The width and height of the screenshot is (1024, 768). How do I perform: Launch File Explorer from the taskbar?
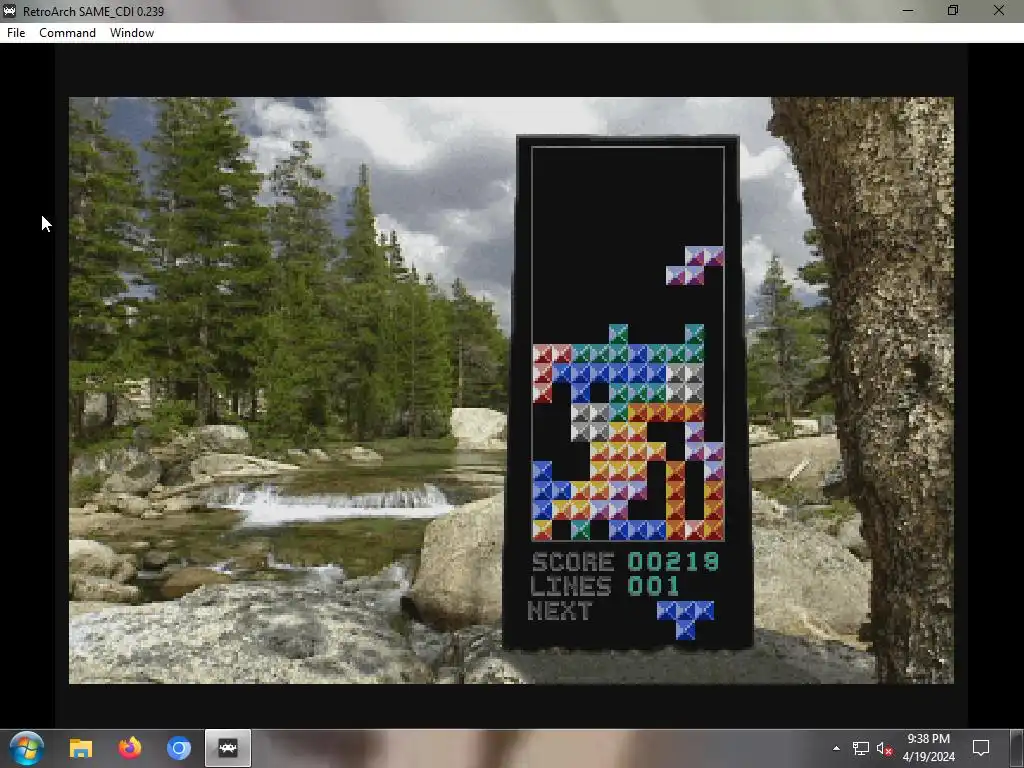81,748
